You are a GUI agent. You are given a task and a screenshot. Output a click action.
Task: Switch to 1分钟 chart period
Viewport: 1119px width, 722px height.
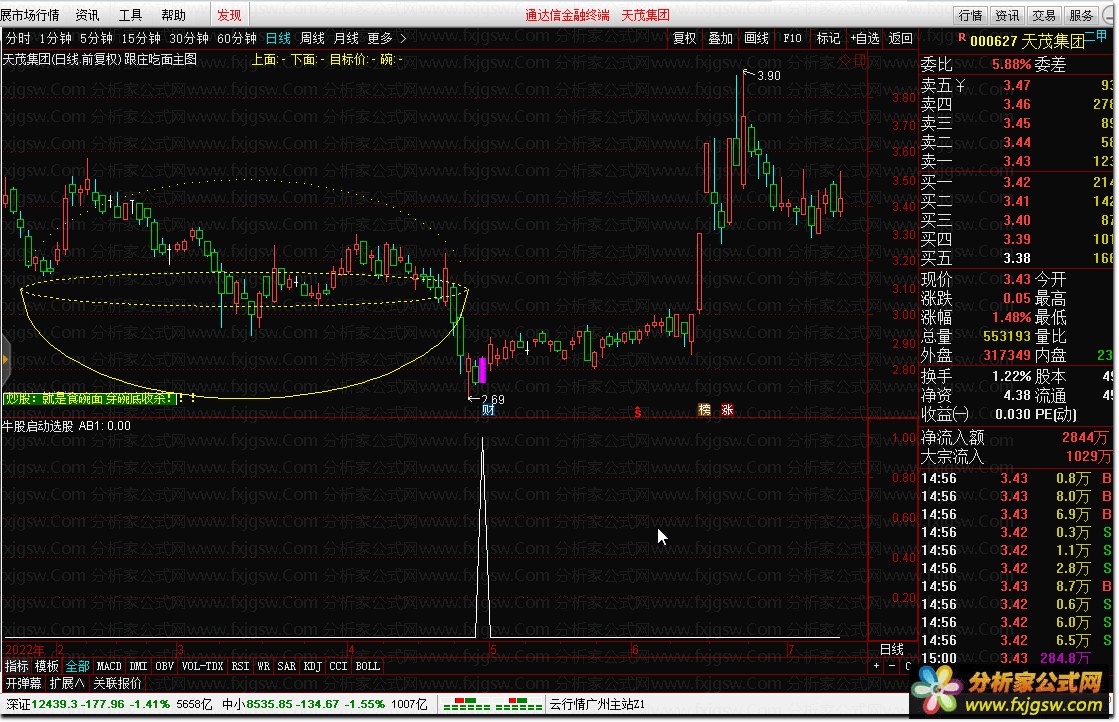pos(55,39)
